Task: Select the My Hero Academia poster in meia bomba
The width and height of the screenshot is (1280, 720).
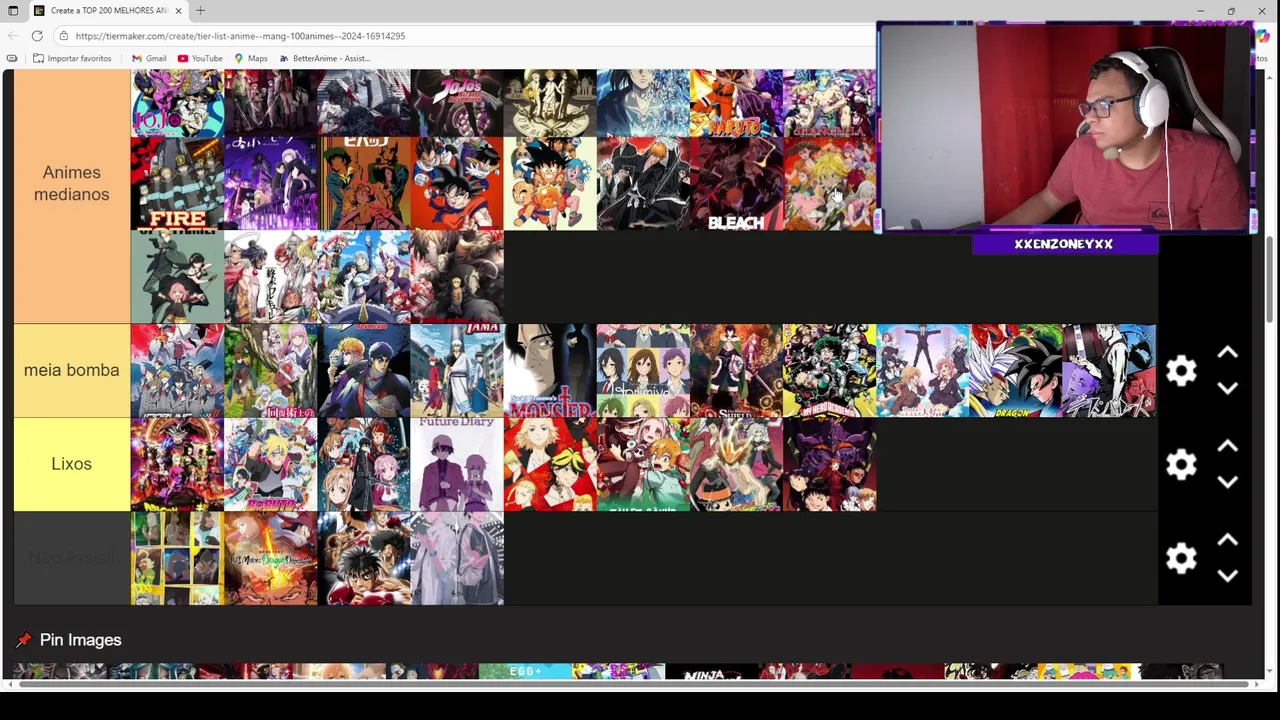Action: pyautogui.click(x=829, y=370)
